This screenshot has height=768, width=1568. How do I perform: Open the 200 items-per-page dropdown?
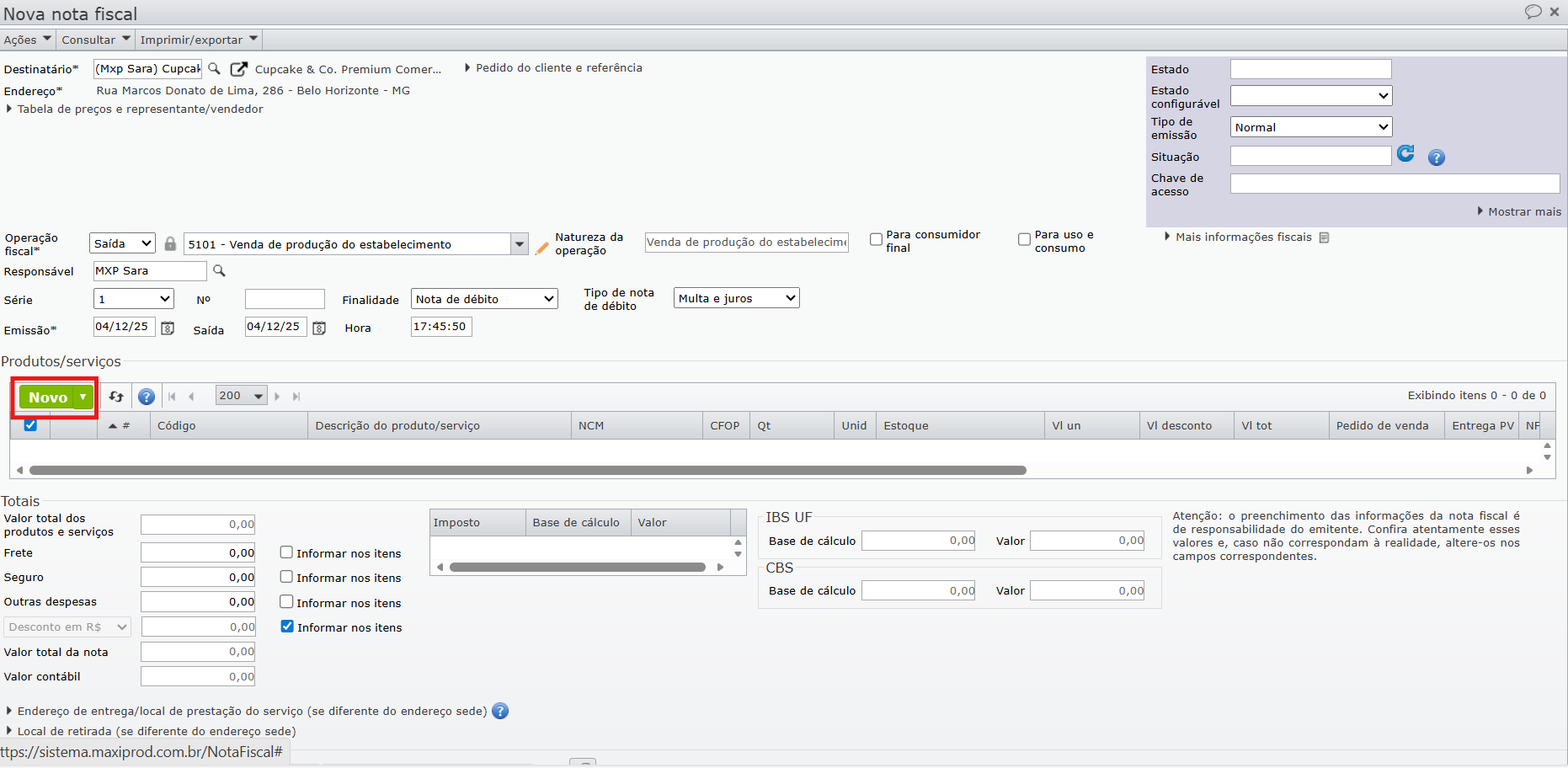242,396
